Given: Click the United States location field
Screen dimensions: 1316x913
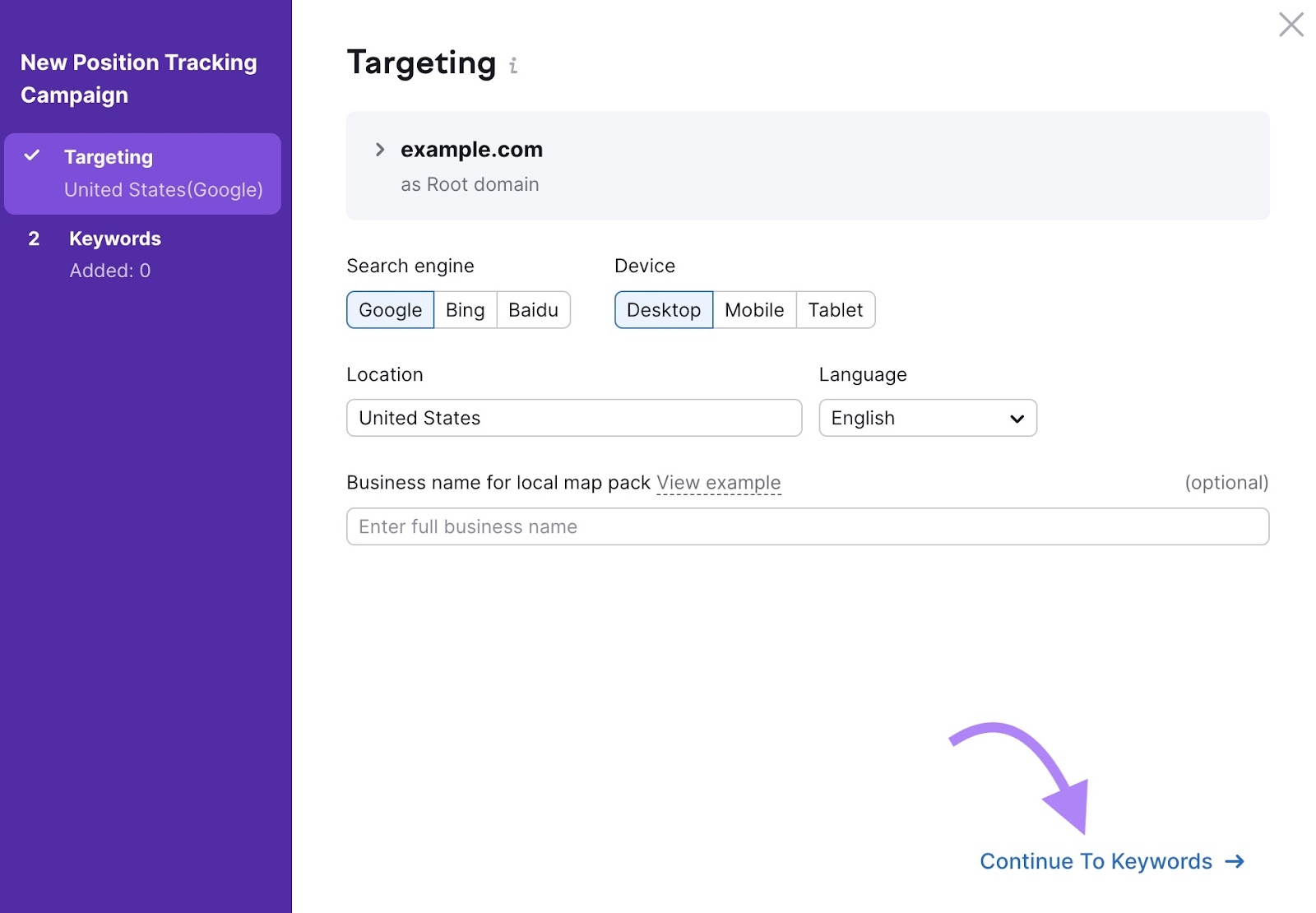Looking at the screenshot, I should tap(573, 418).
